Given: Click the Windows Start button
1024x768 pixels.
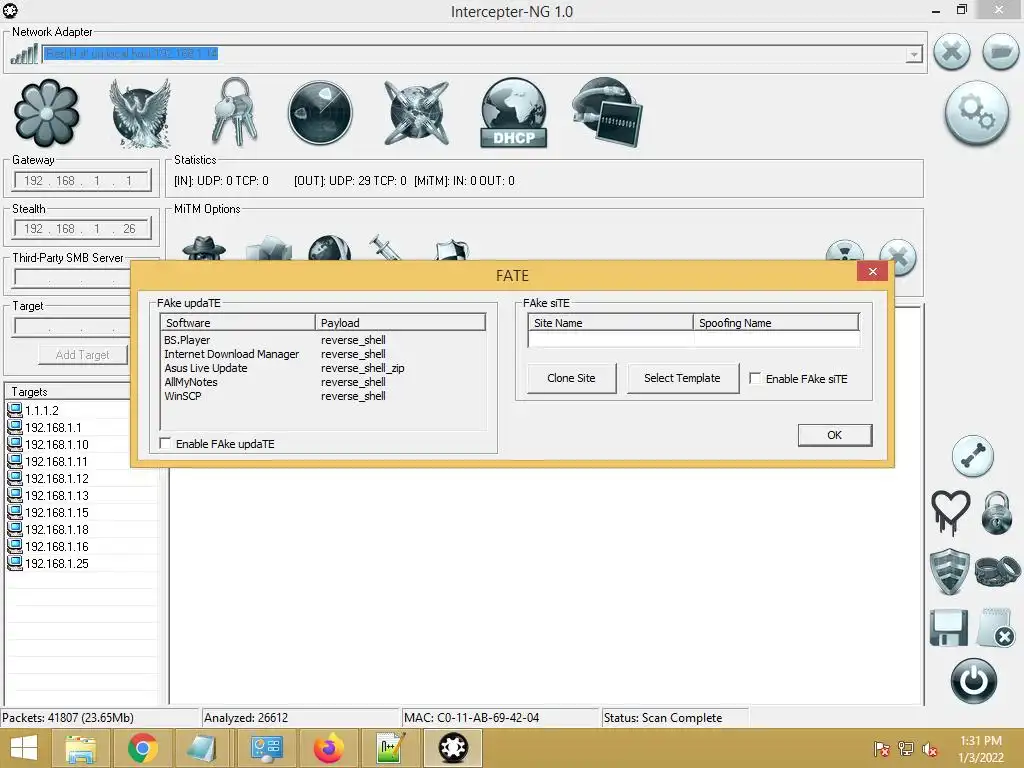Looking at the screenshot, I should (24, 748).
